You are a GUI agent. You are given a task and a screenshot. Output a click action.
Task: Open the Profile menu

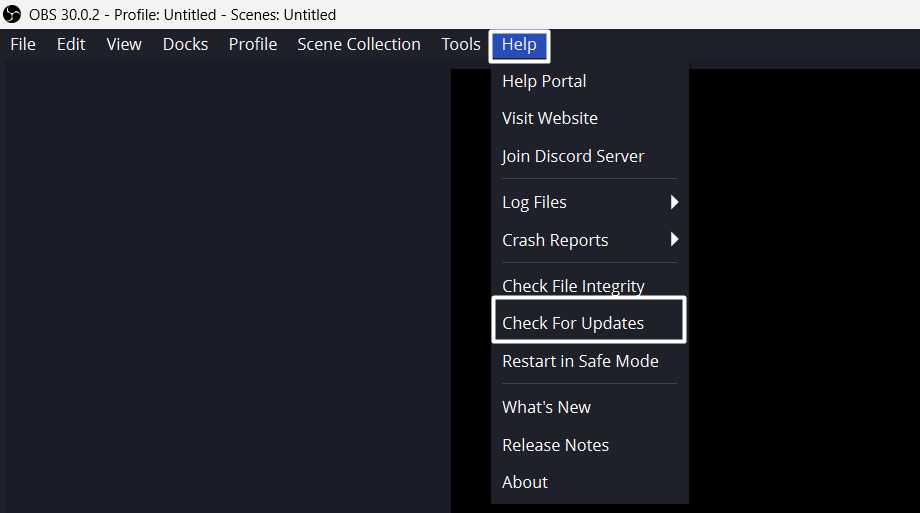[x=252, y=44]
